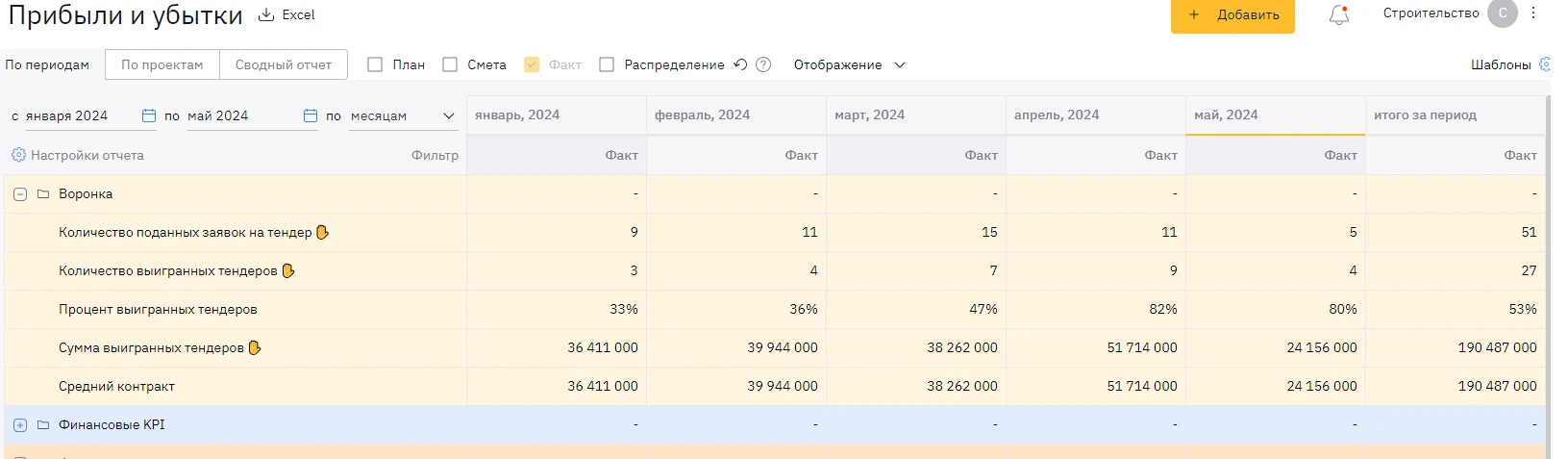Enable the Смета checkbox
The image size is (1568, 459).
pyautogui.click(x=450, y=64)
